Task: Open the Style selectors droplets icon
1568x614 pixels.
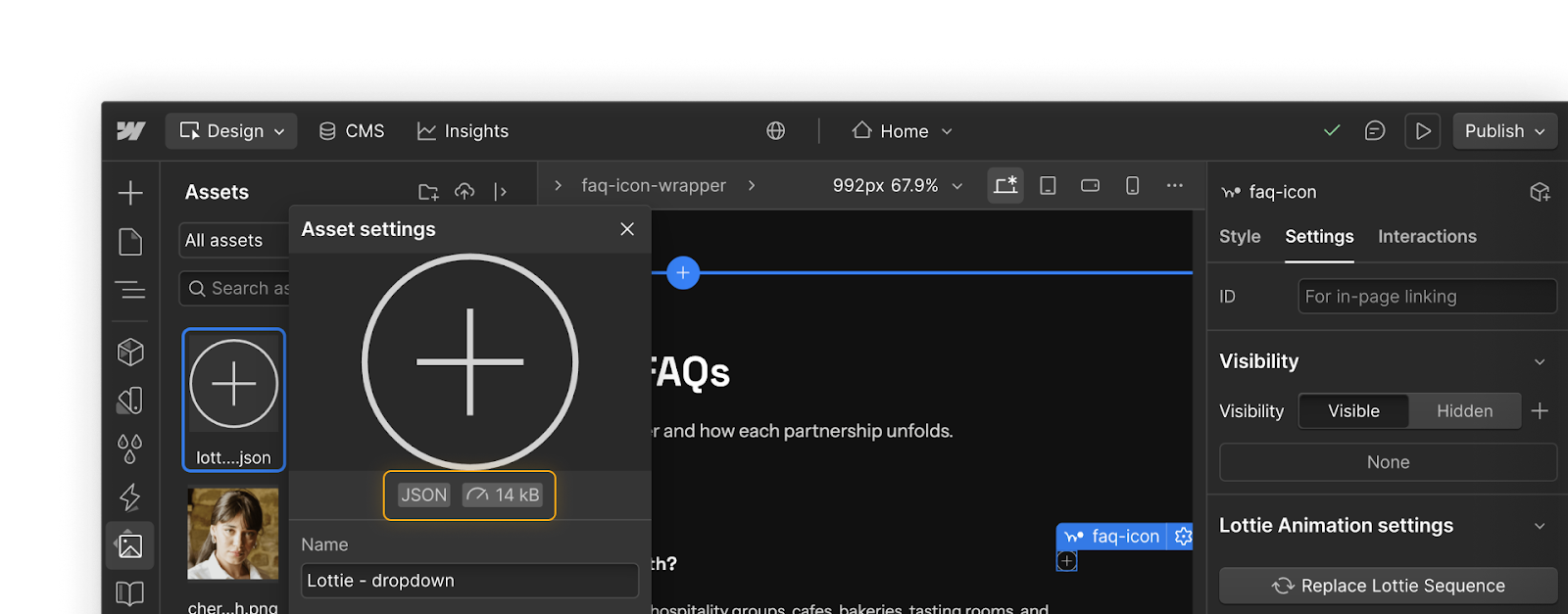Action: tap(130, 449)
